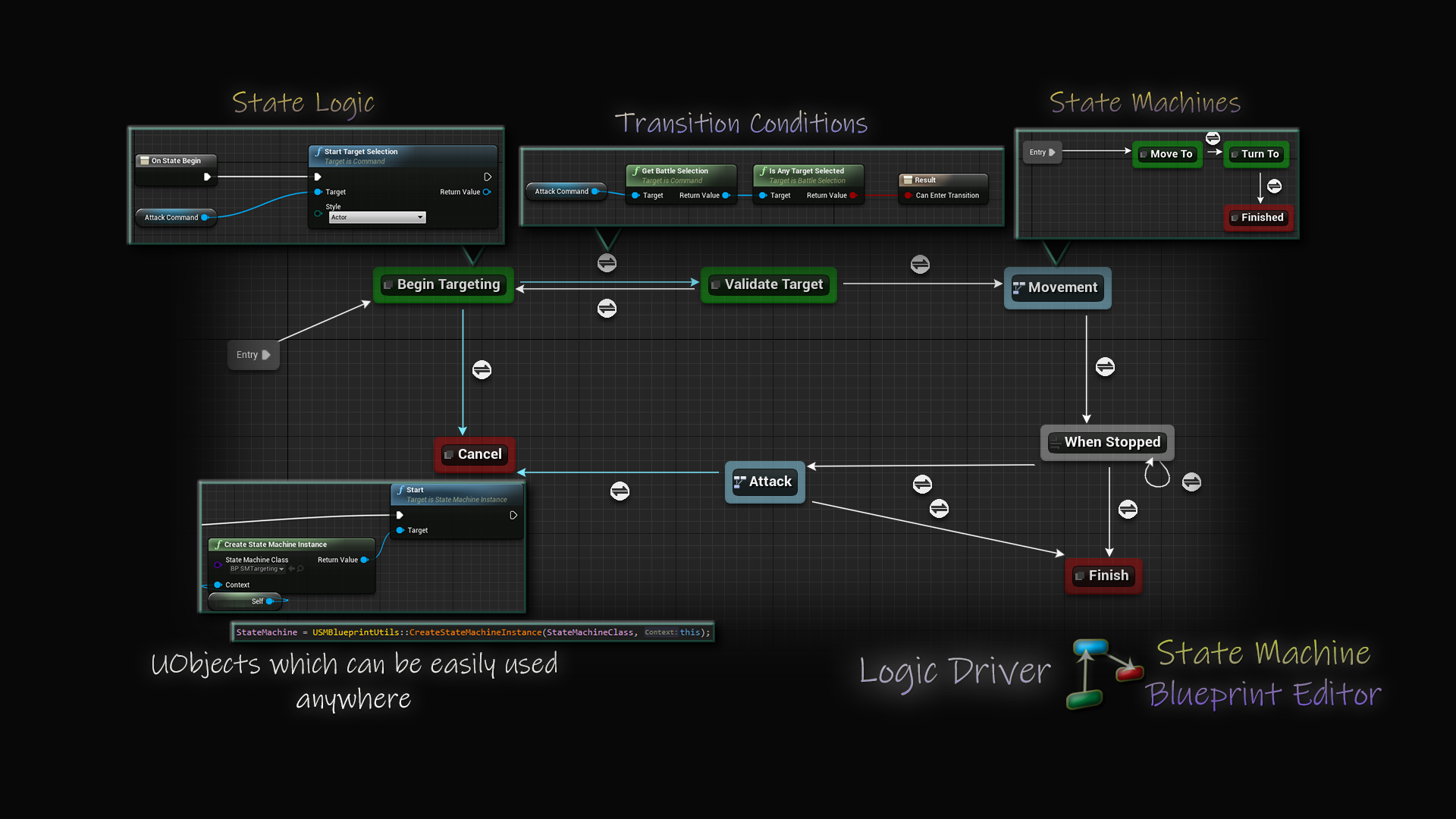Click Logic Driver state machine logo
1456x819 pixels.
pyautogui.click(x=1104, y=673)
